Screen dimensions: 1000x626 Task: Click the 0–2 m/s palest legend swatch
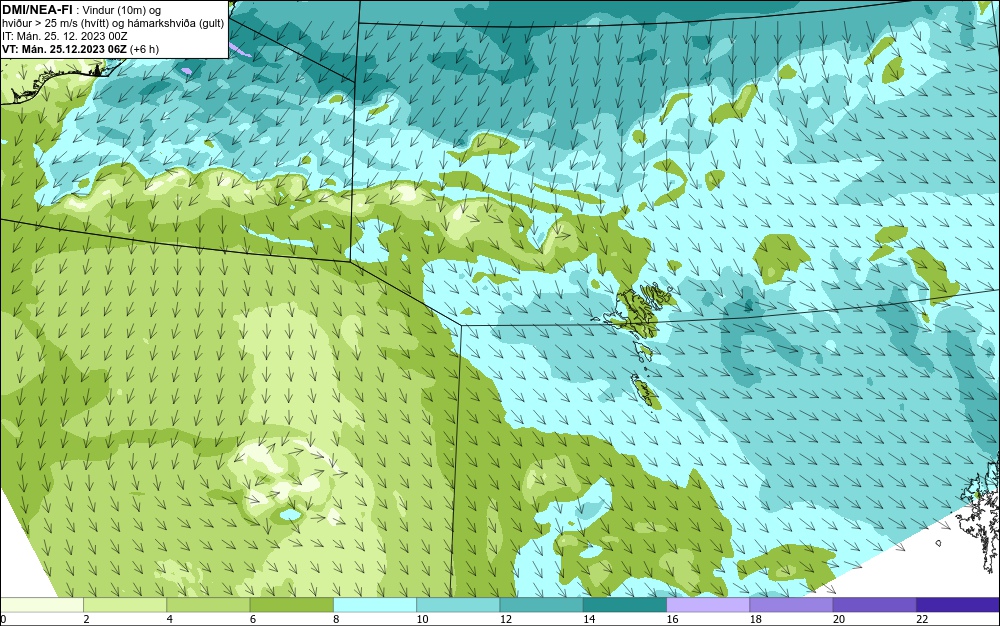coord(41,604)
